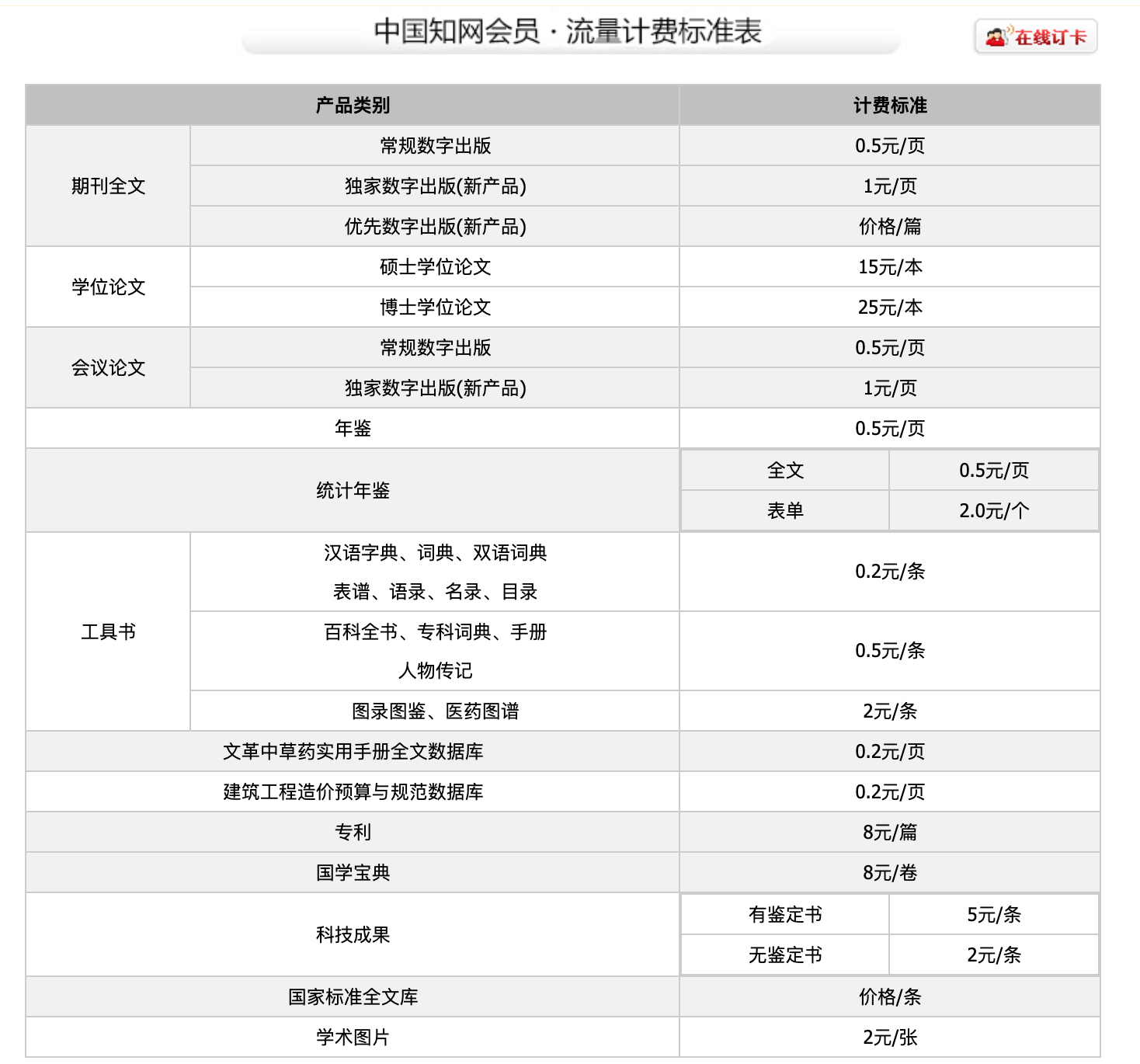
Task: Select the 文革中草药实用手册全文数据库 row label
Action: coord(353,751)
